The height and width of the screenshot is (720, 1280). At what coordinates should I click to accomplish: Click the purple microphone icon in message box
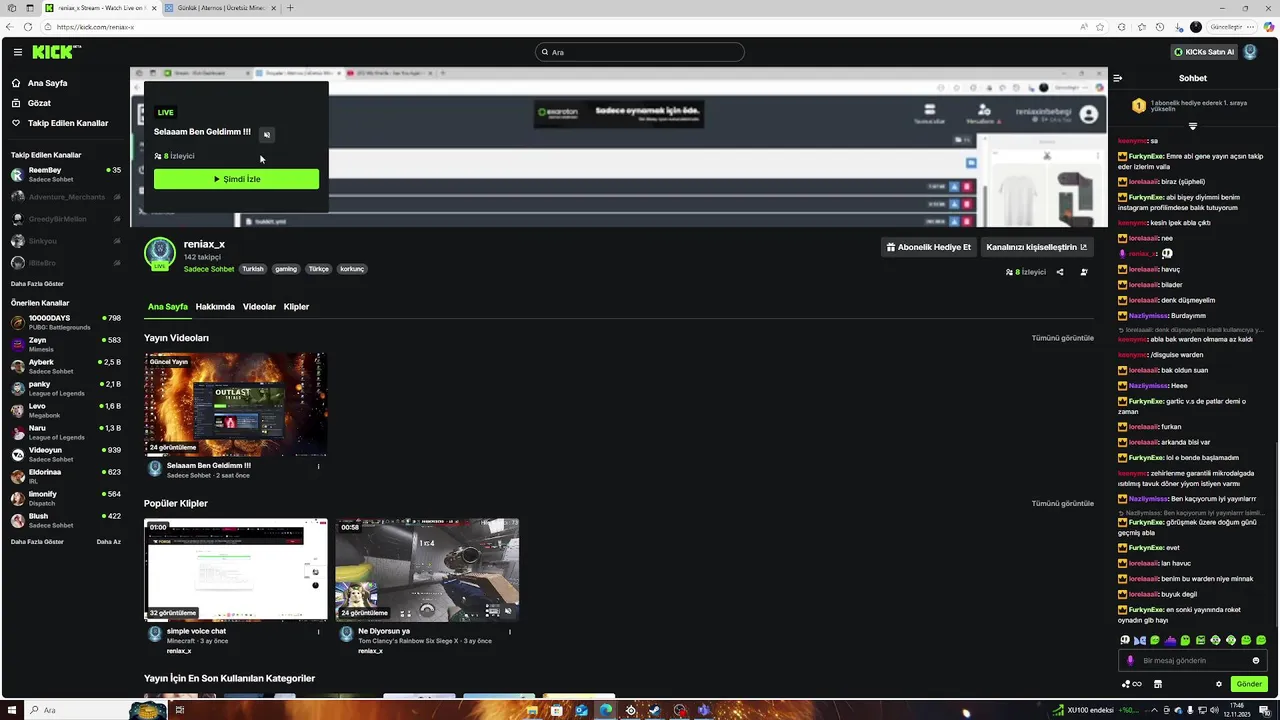click(1131, 661)
